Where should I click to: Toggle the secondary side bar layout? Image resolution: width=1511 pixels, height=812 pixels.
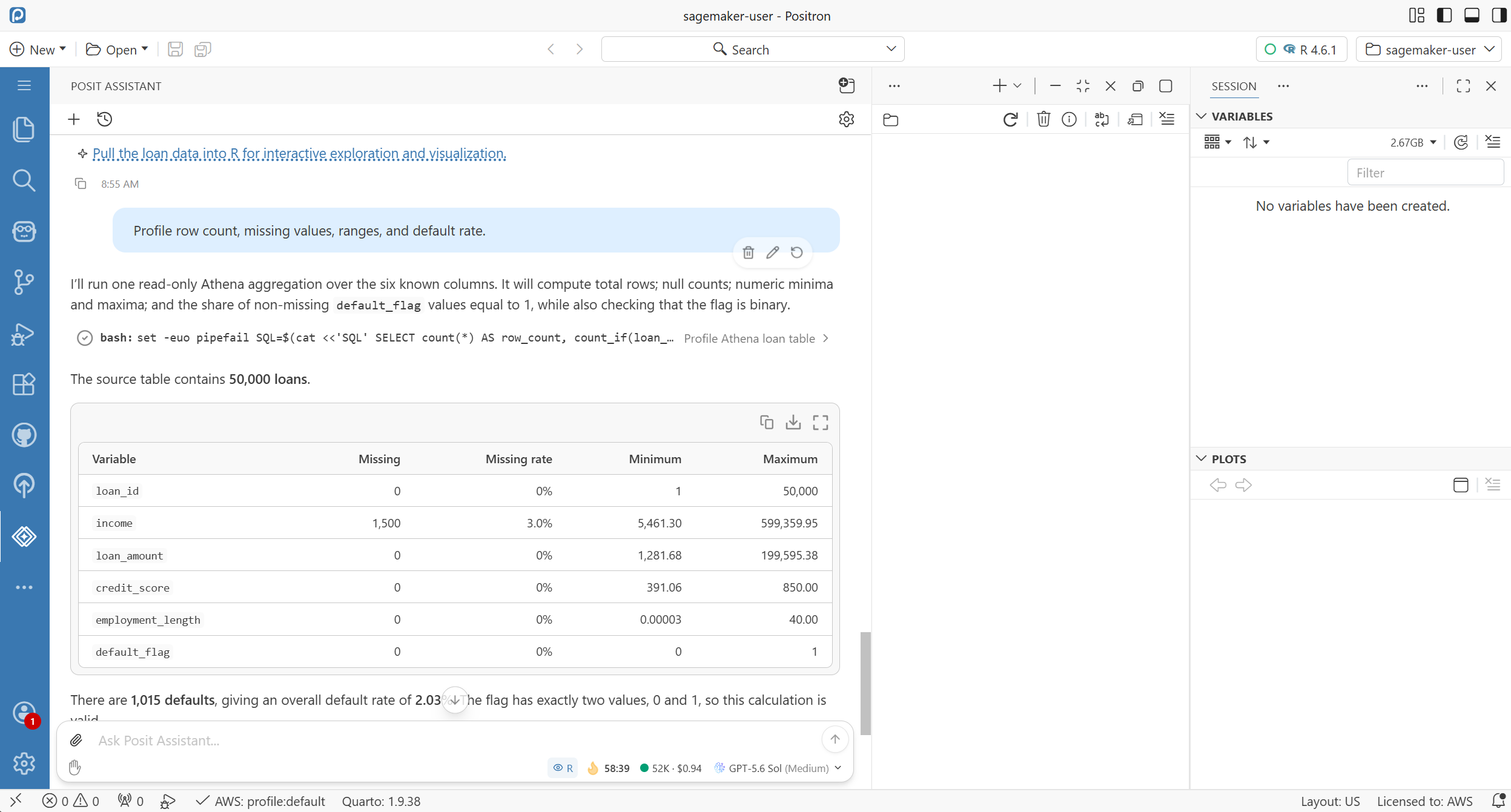coord(1499,15)
